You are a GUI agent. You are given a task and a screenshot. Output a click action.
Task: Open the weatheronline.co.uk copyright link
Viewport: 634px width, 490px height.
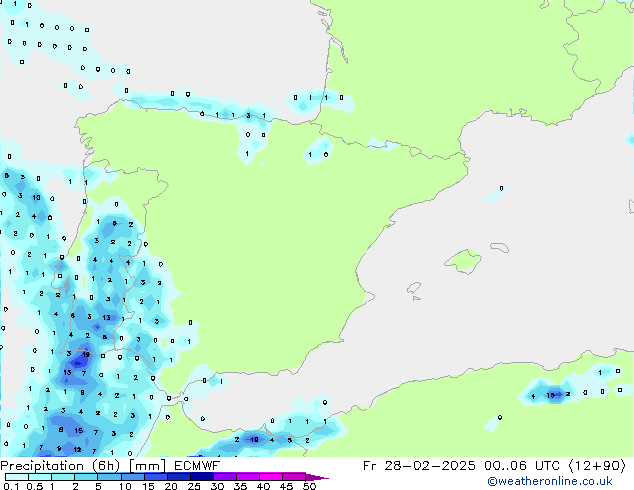click(550, 481)
